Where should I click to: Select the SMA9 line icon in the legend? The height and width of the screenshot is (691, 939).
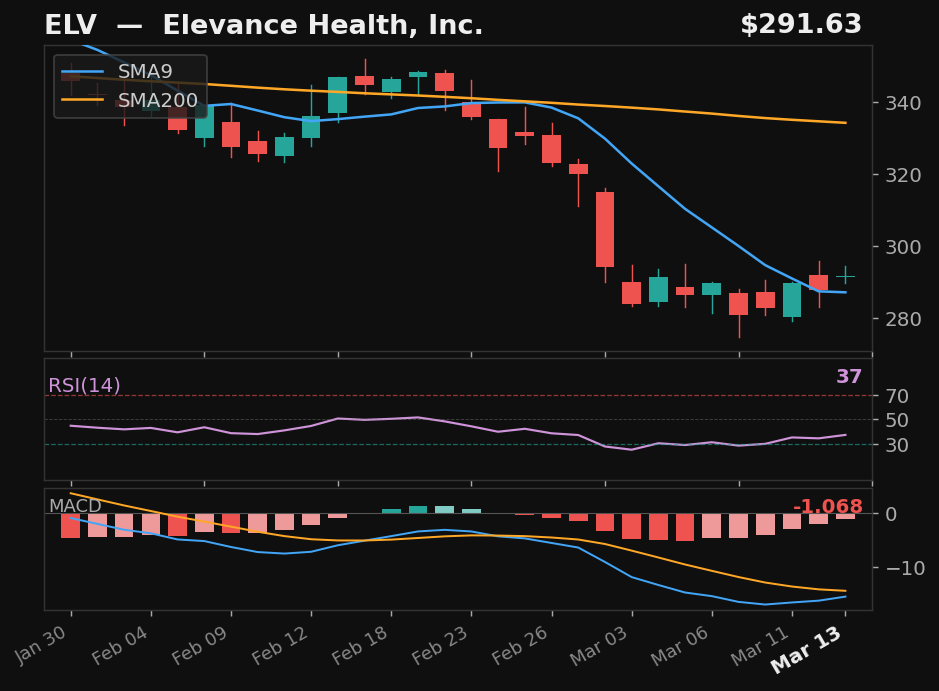click(85, 72)
